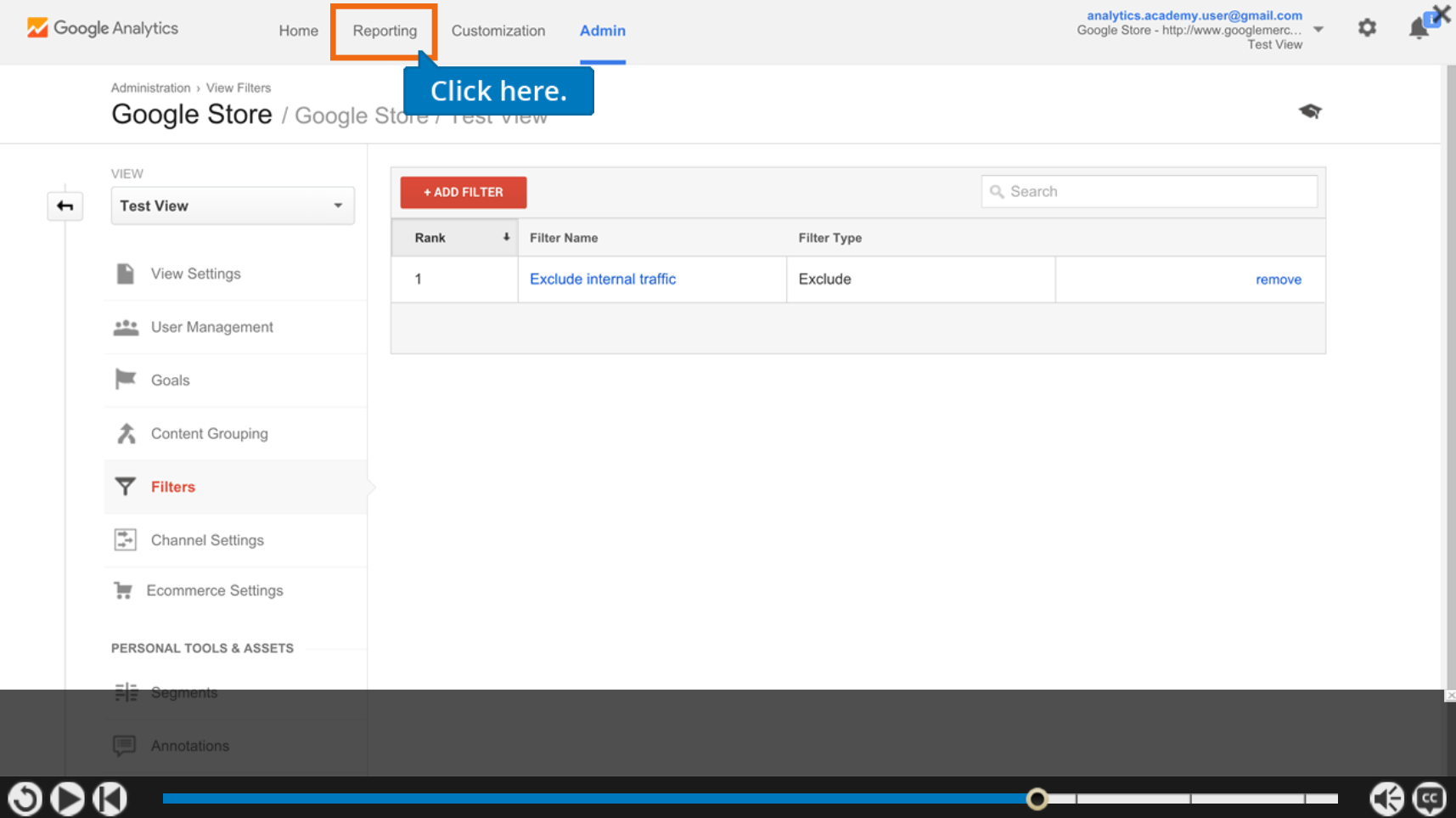The image size is (1456, 818).
Task: Click the Ecommerce Settings cart icon
Action: click(123, 590)
